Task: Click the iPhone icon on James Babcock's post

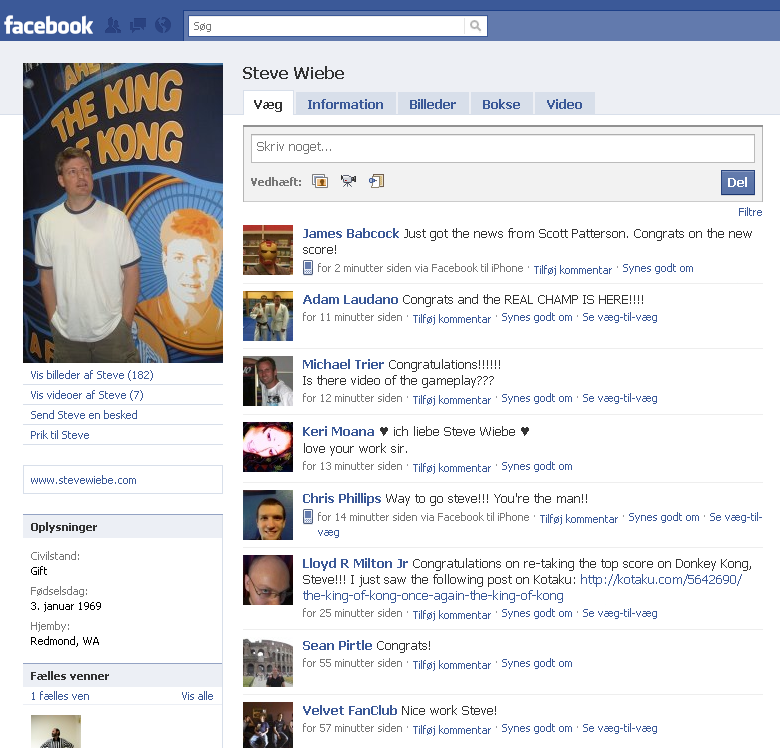Action: pyautogui.click(x=308, y=268)
